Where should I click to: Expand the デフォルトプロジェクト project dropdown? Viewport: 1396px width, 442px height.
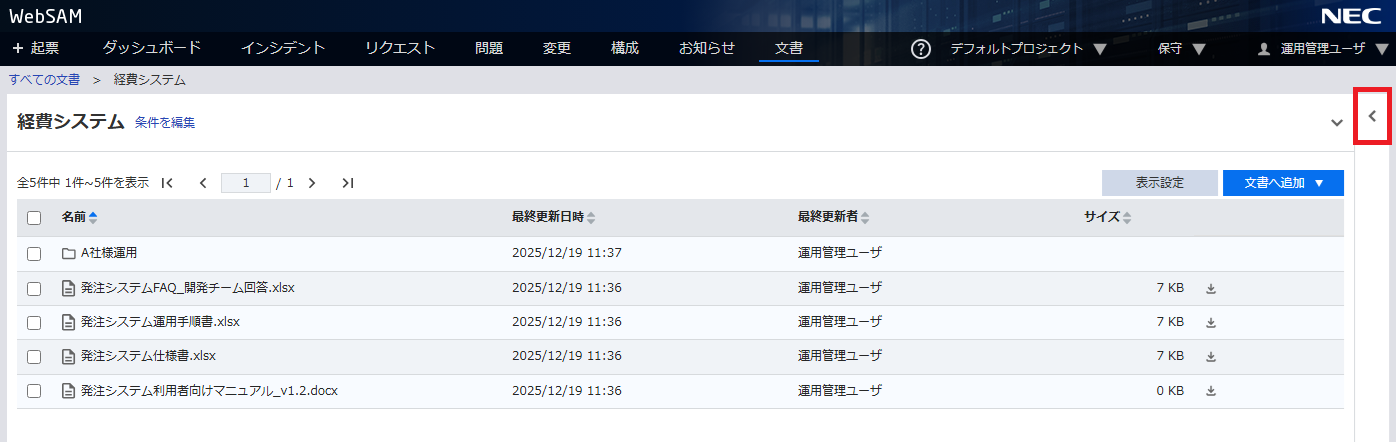pyautogui.click(x=1028, y=49)
